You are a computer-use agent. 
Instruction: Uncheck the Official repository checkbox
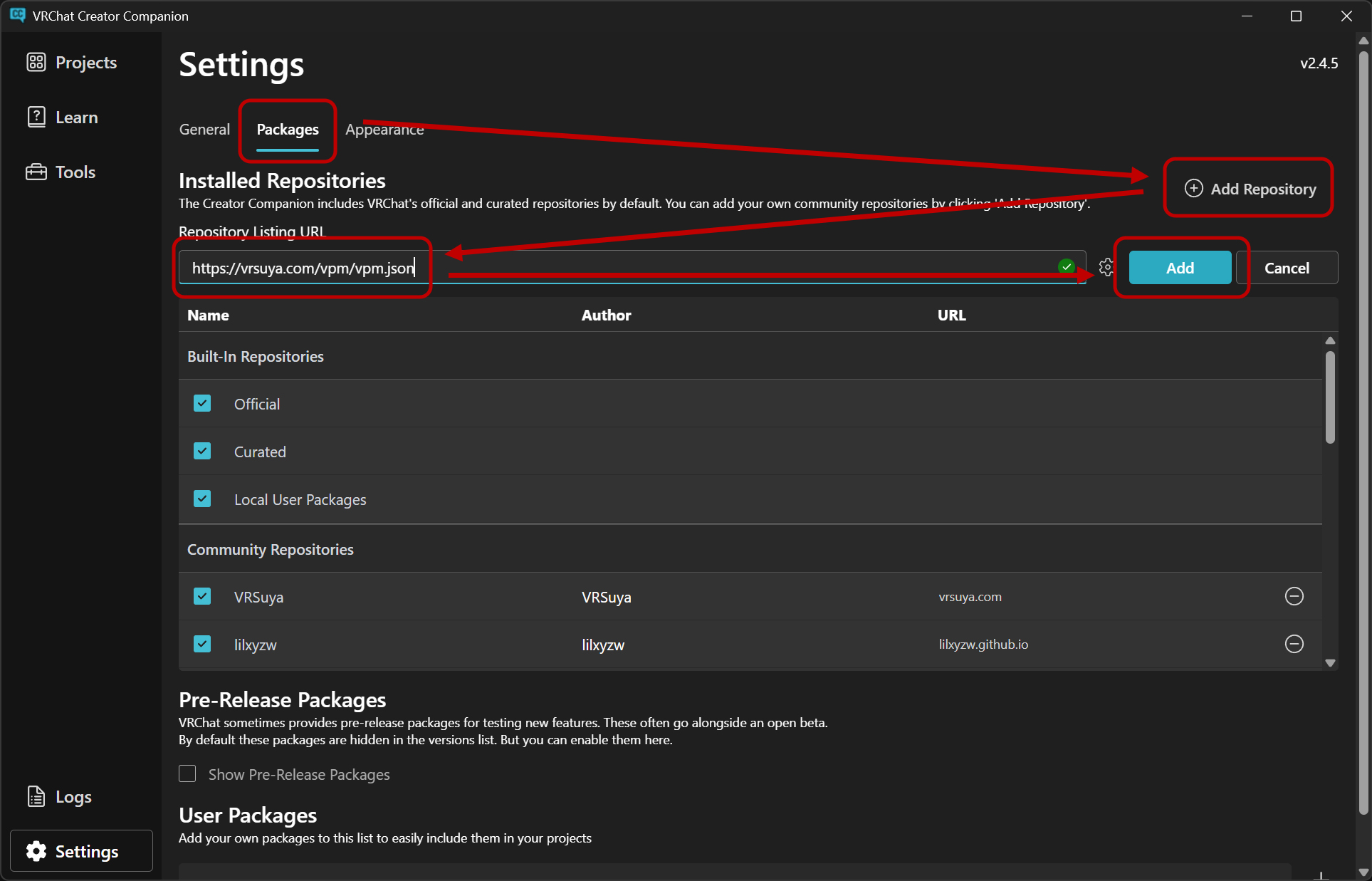coord(202,404)
